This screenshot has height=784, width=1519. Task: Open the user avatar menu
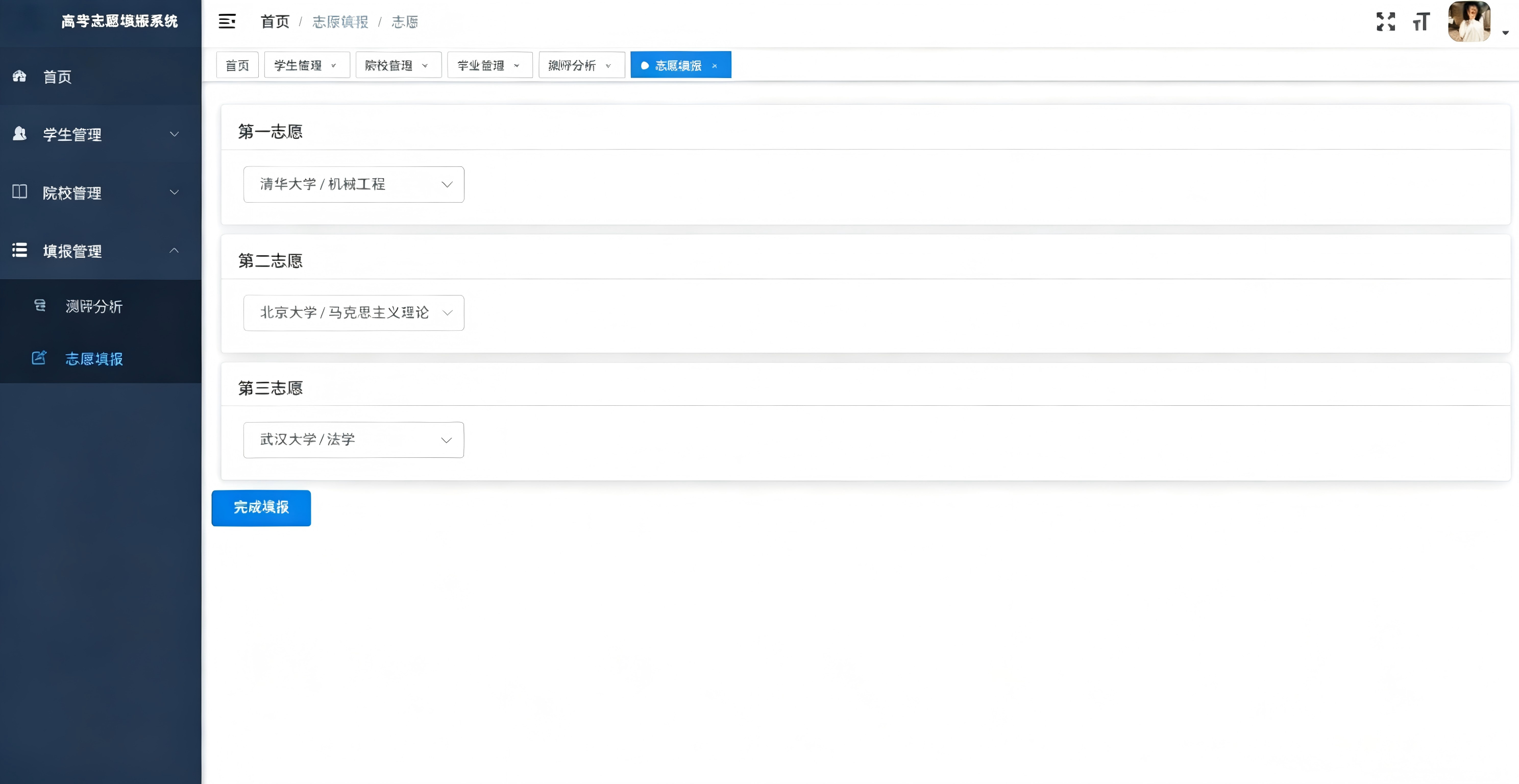(x=1469, y=22)
